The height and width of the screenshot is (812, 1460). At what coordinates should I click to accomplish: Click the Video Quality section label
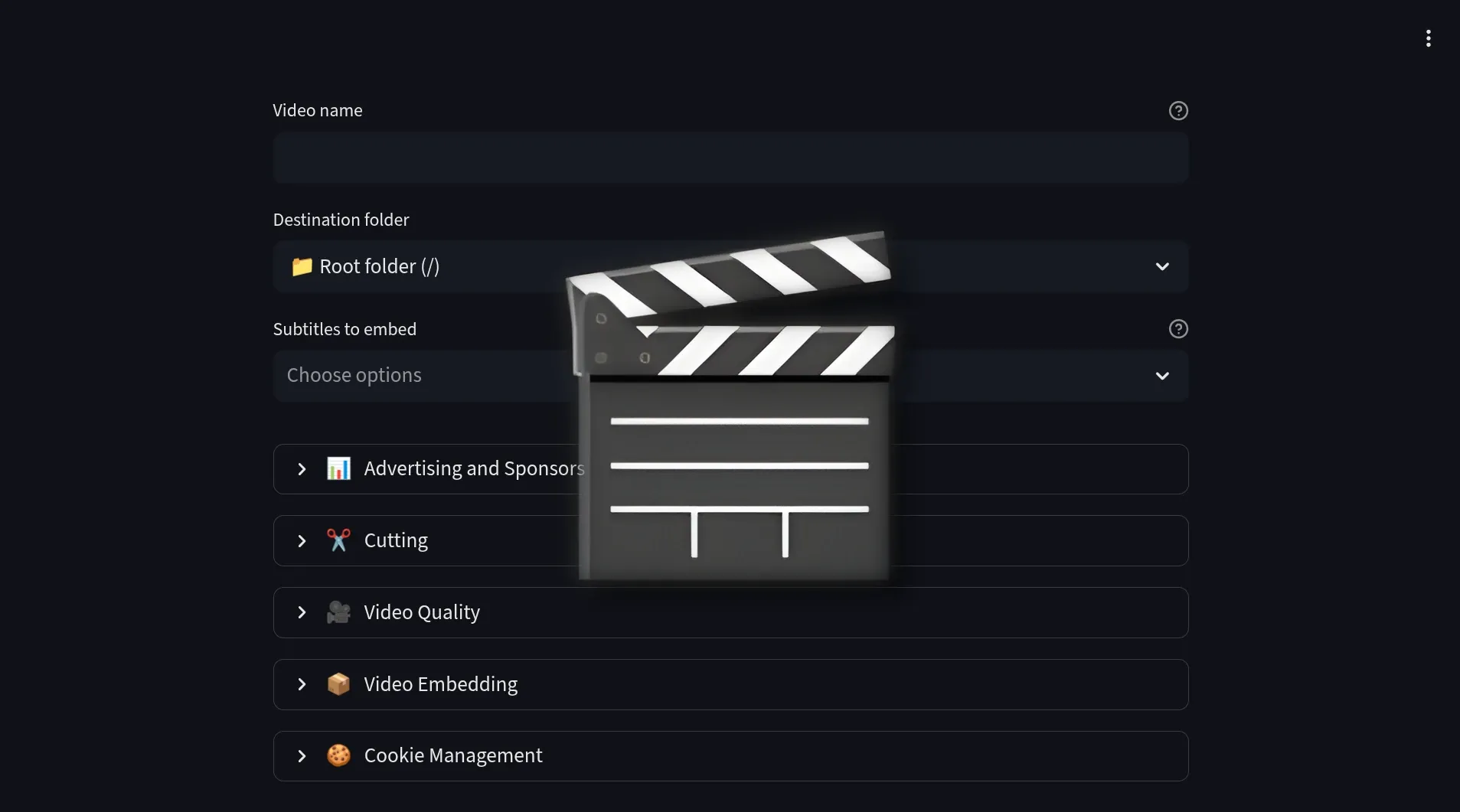click(x=422, y=612)
